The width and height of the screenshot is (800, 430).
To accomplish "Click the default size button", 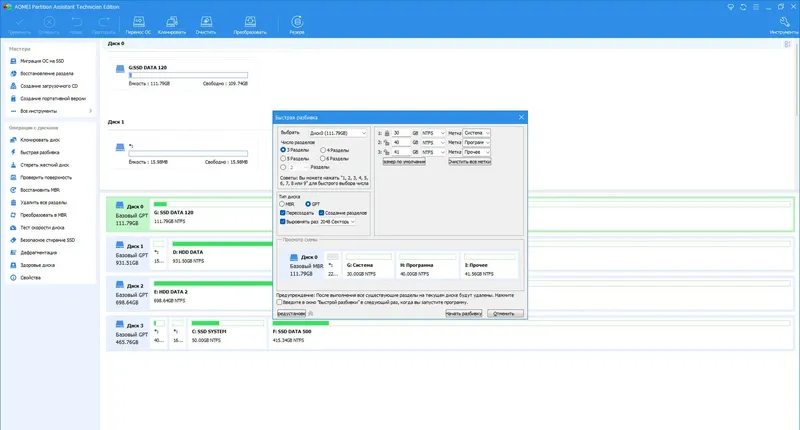I will (x=404, y=162).
